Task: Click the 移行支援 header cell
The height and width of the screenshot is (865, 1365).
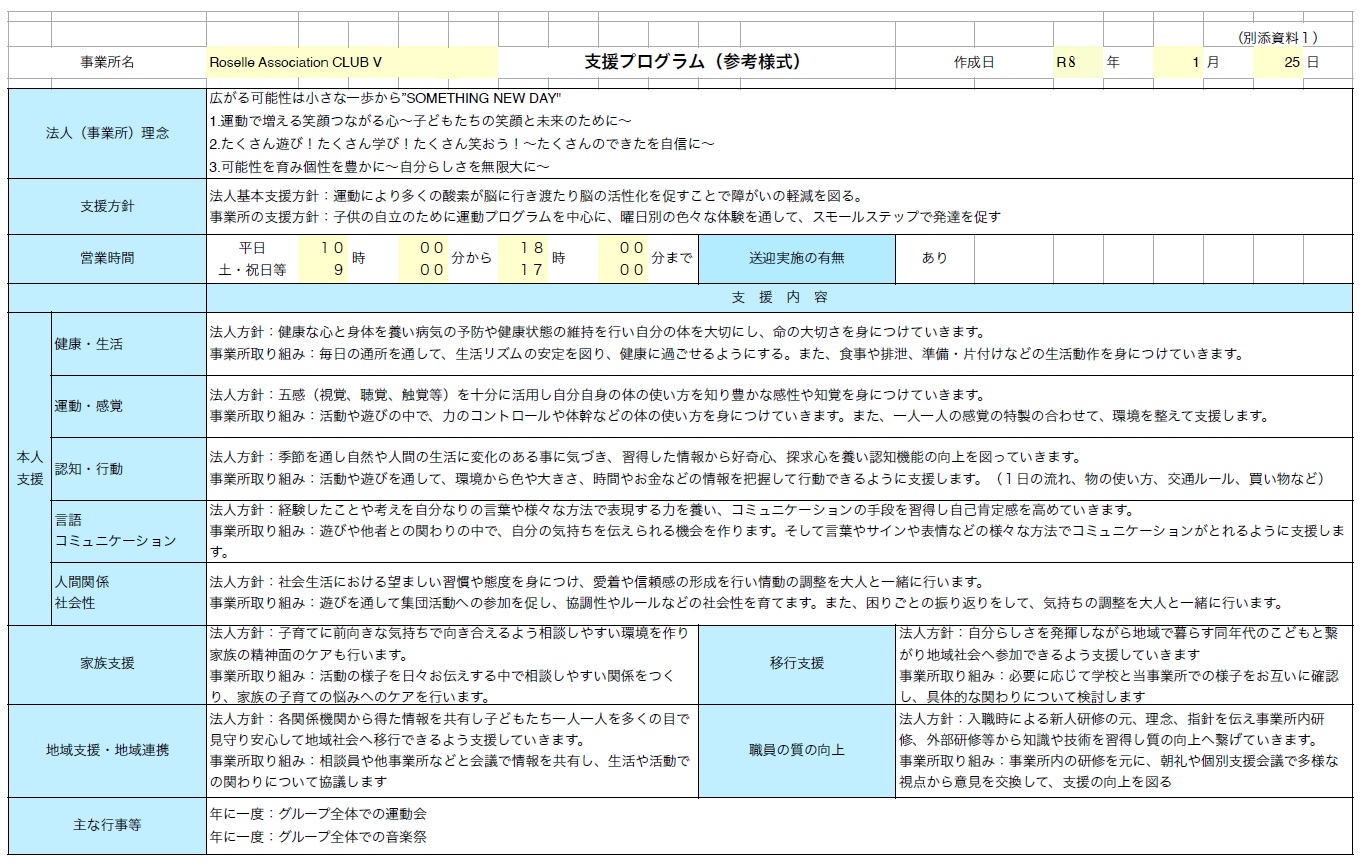Action: pos(796,663)
